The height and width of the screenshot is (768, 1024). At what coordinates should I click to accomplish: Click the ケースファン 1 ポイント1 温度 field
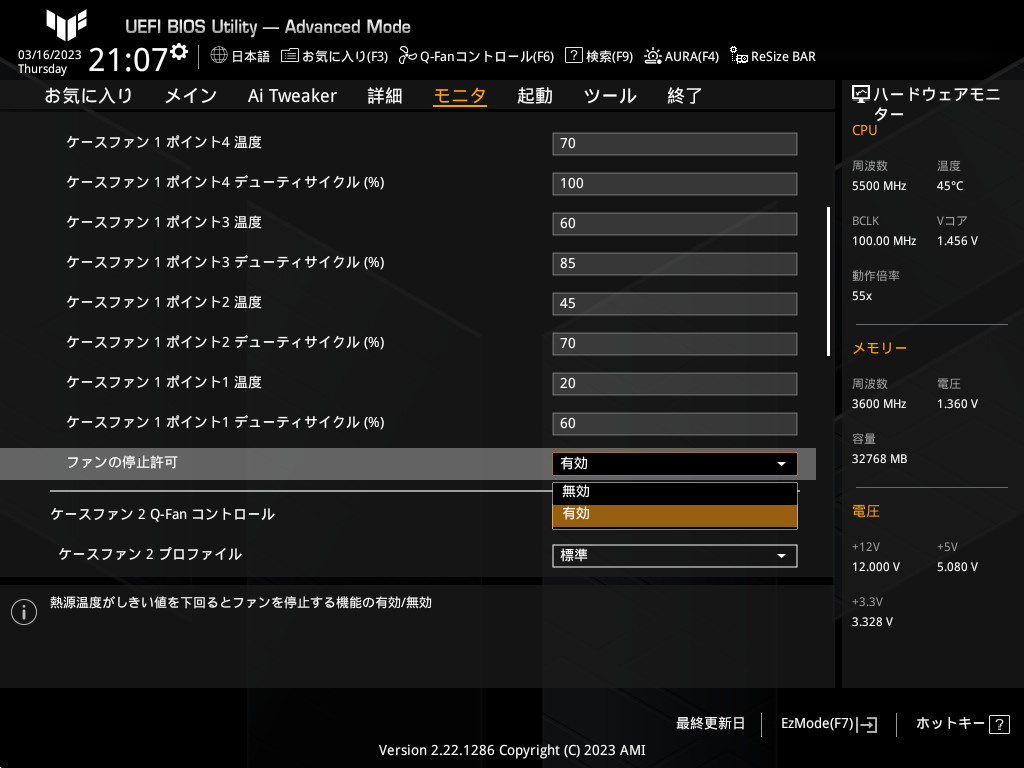[x=675, y=383]
